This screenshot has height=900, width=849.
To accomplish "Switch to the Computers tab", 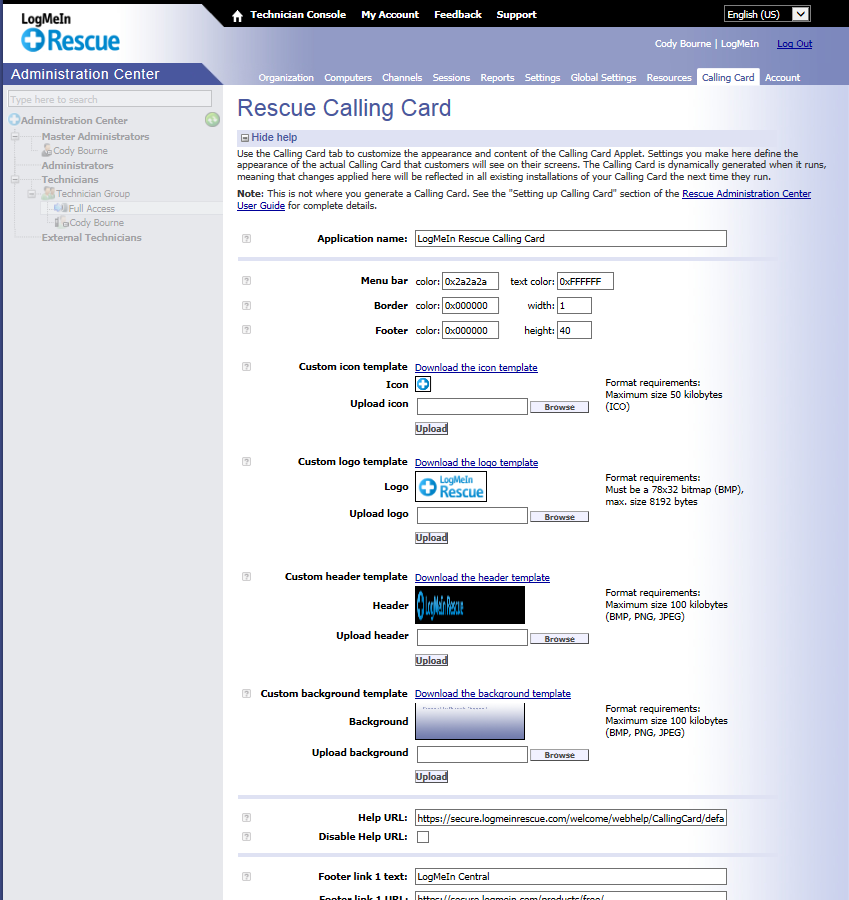I will pos(348,77).
